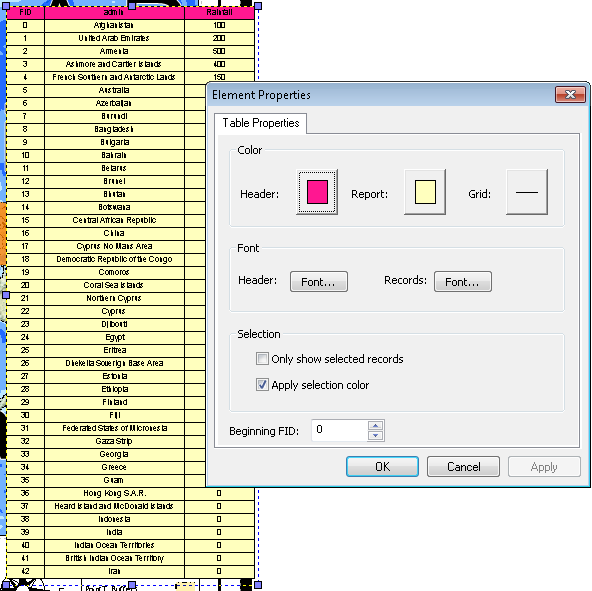Confirm with the OK button
This screenshot has width=592, height=591.
[x=382, y=467]
